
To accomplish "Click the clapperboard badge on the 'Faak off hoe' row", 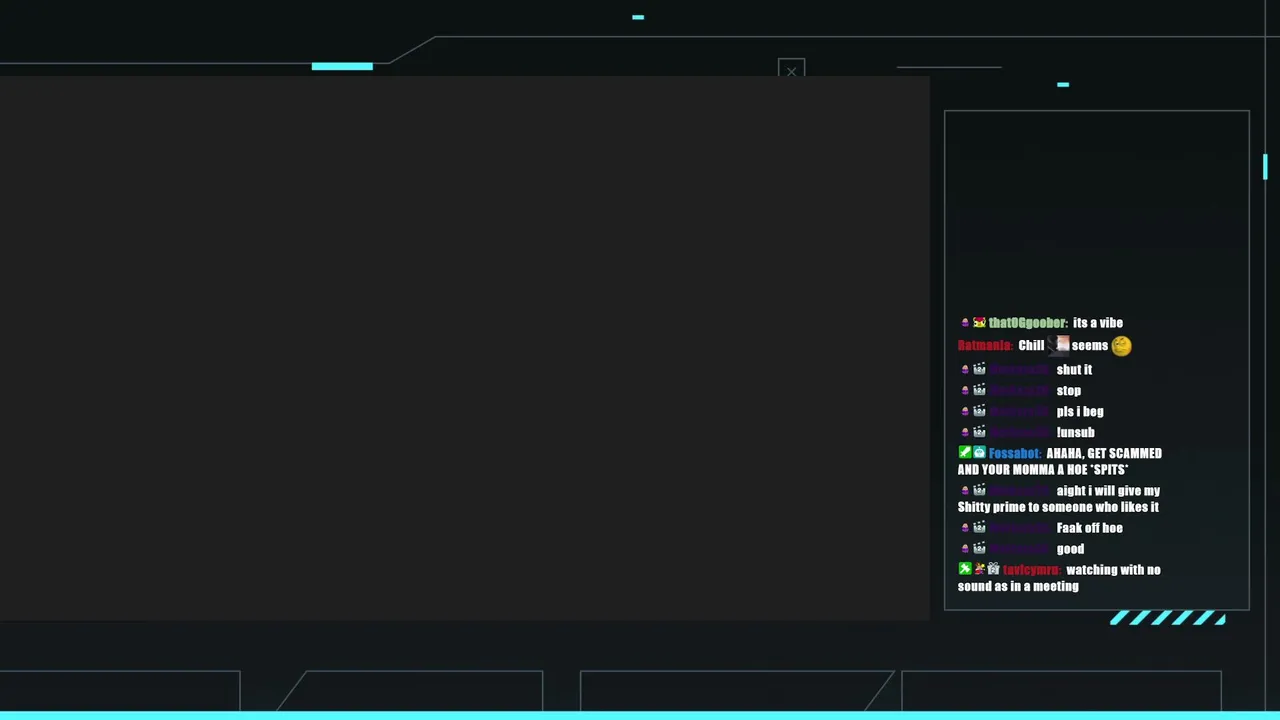I will (x=979, y=527).
